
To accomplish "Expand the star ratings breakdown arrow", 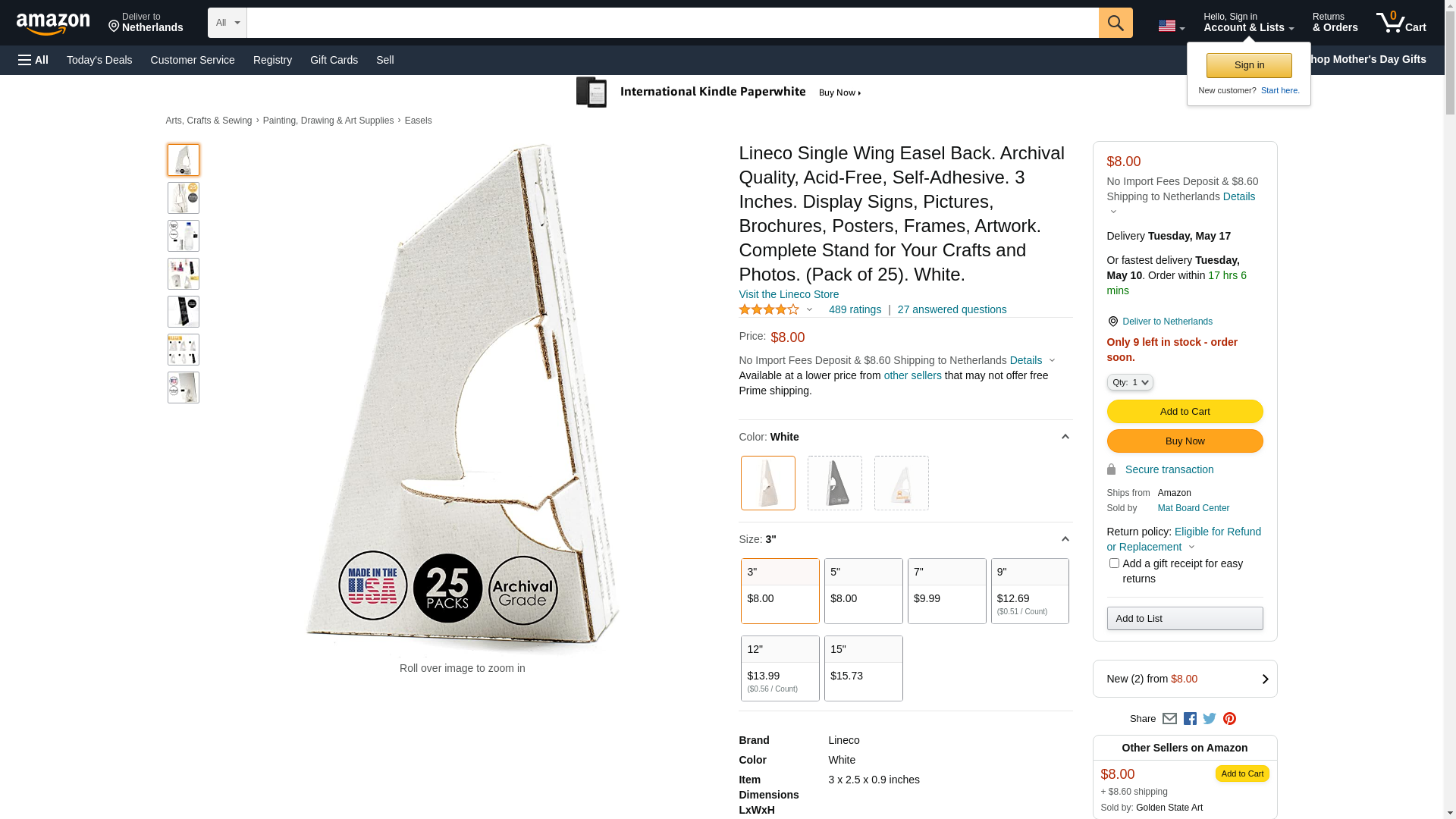I will 809,309.
